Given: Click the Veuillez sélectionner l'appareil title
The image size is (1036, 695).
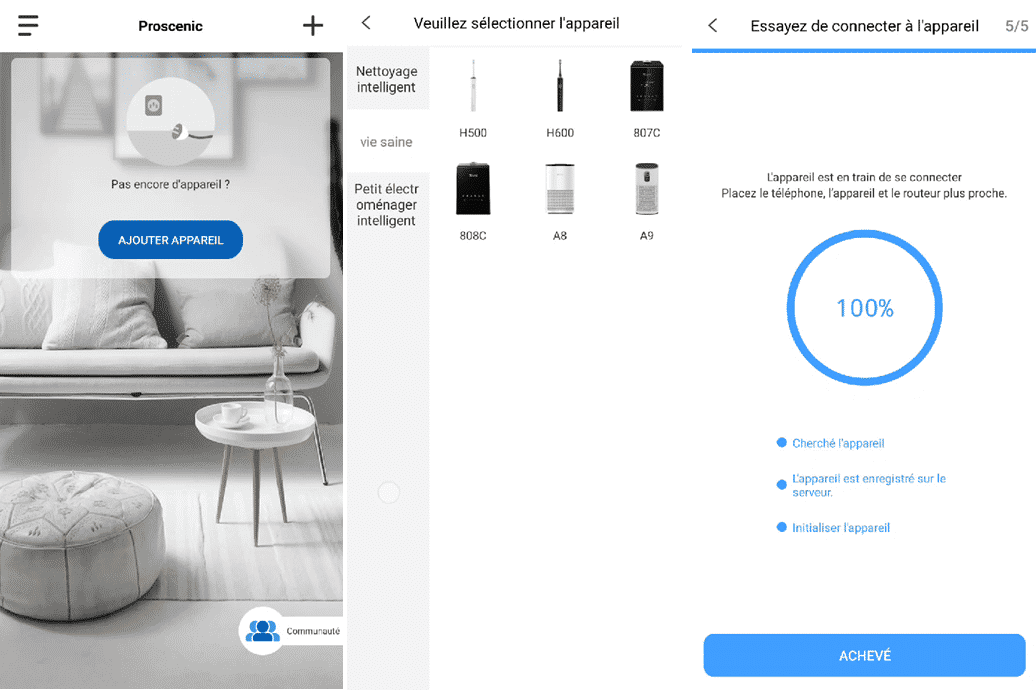Looking at the screenshot, I should pos(517,23).
